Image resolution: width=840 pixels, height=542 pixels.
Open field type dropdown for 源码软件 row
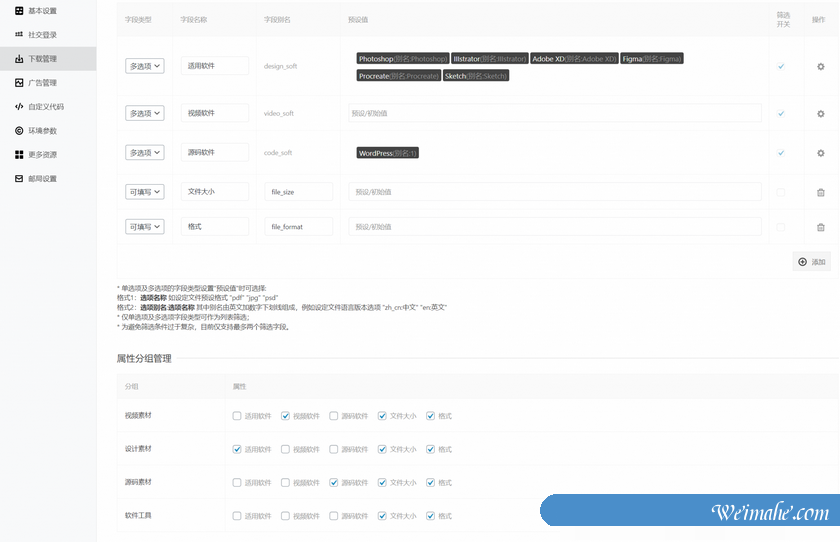click(145, 153)
